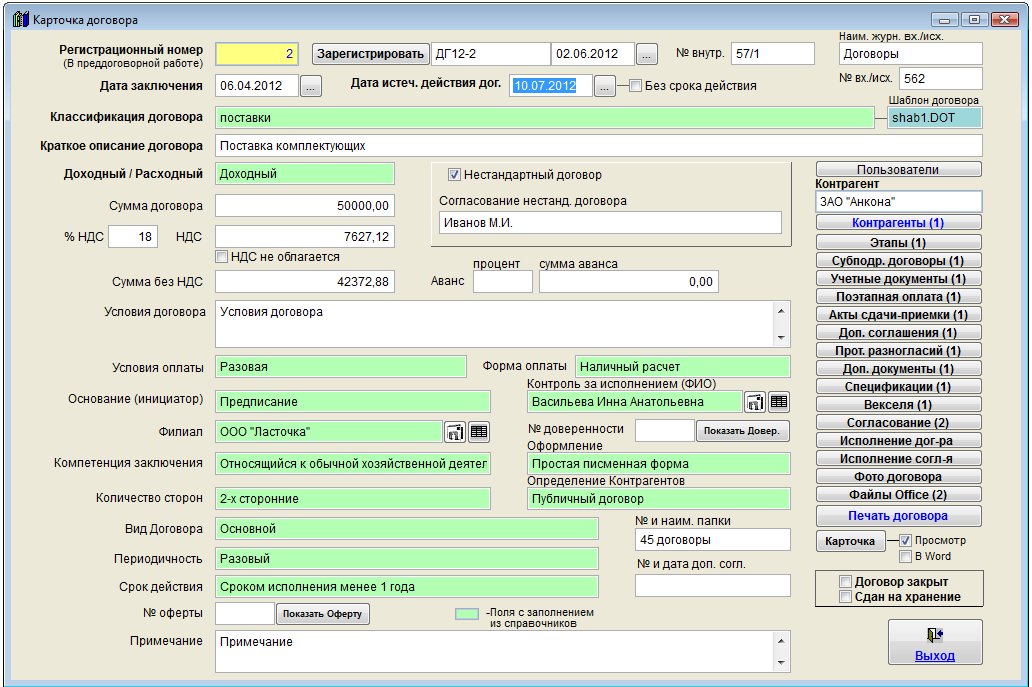Open the Форма оплаты reference field

click(x=682, y=367)
